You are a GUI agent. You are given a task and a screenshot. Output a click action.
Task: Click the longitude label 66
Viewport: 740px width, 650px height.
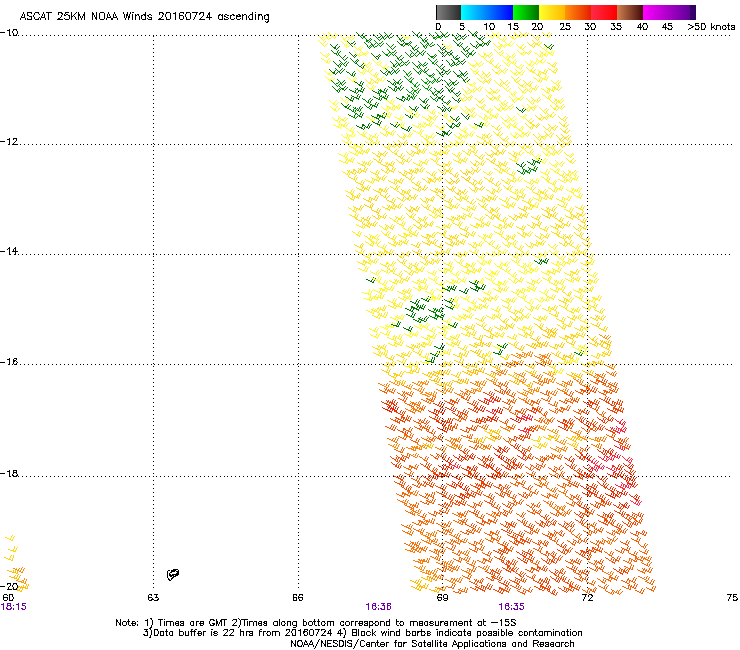[x=298, y=598]
